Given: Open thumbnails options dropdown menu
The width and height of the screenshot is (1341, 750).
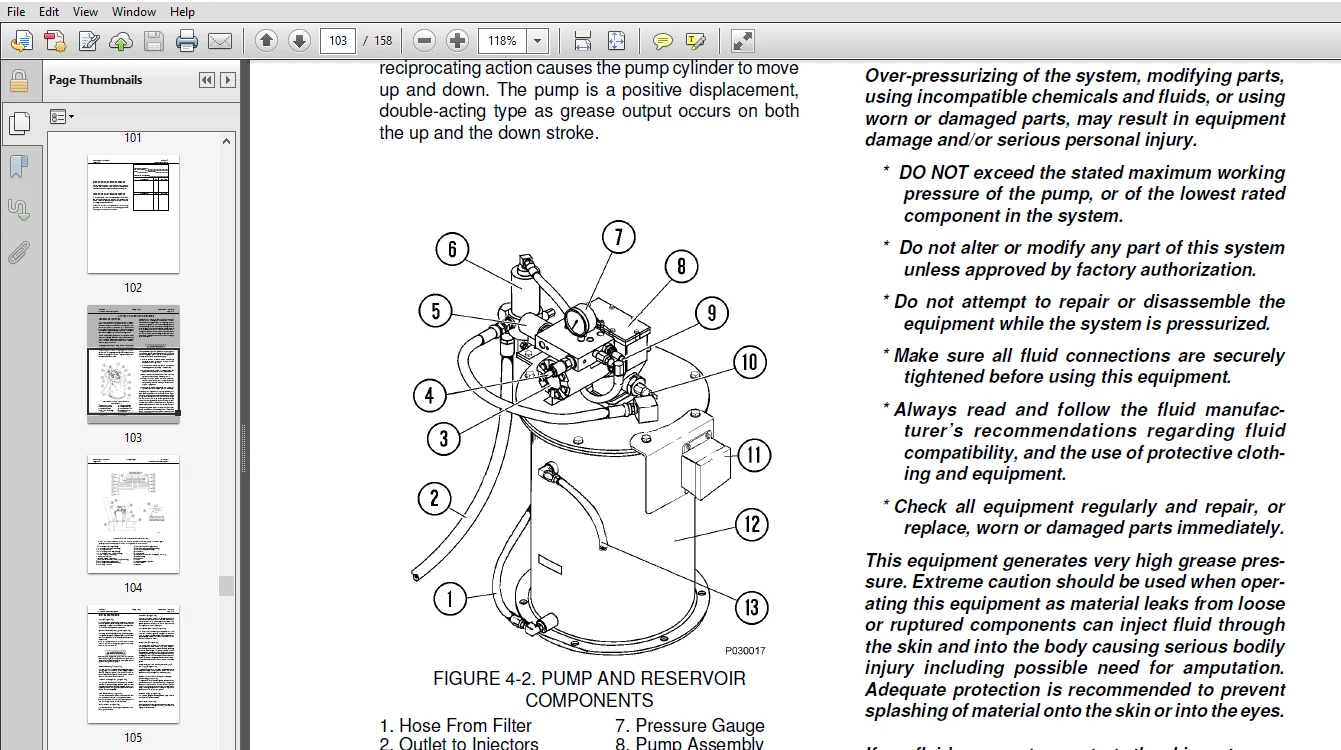Looking at the screenshot, I should click(62, 117).
